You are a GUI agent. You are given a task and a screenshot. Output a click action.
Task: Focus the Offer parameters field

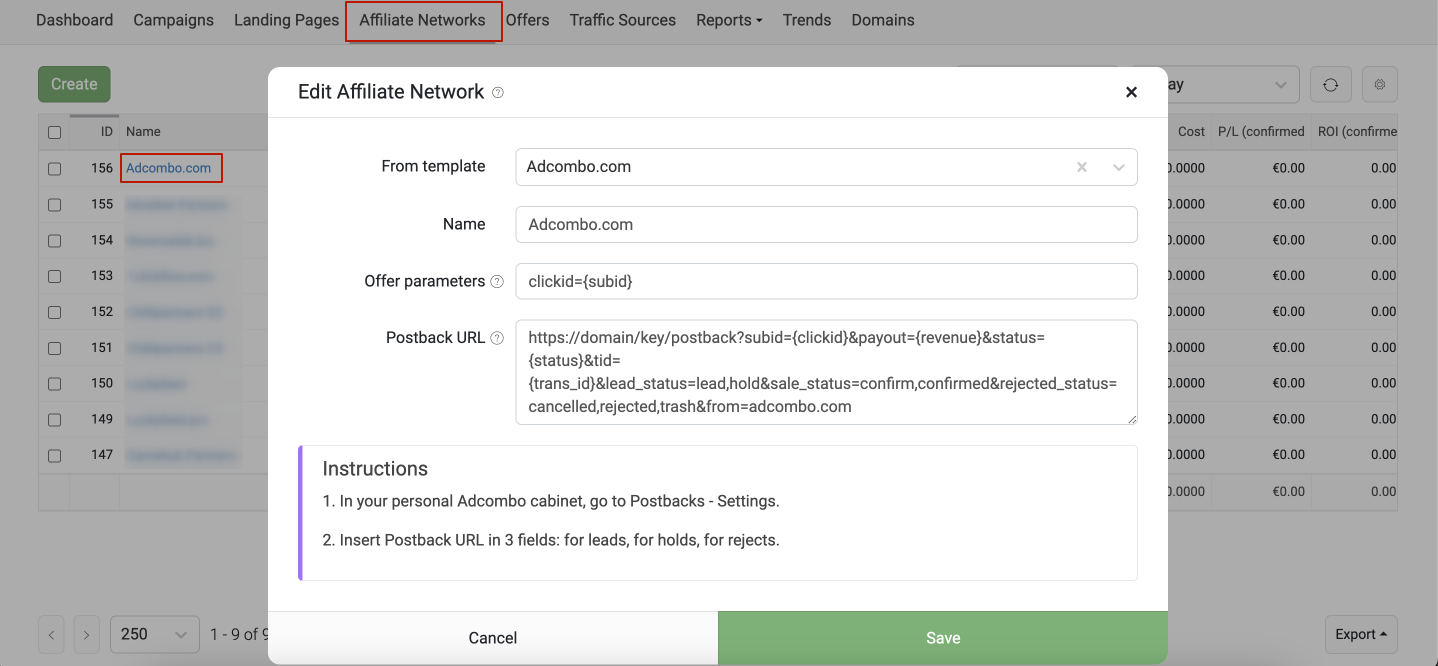pyautogui.click(x=826, y=281)
